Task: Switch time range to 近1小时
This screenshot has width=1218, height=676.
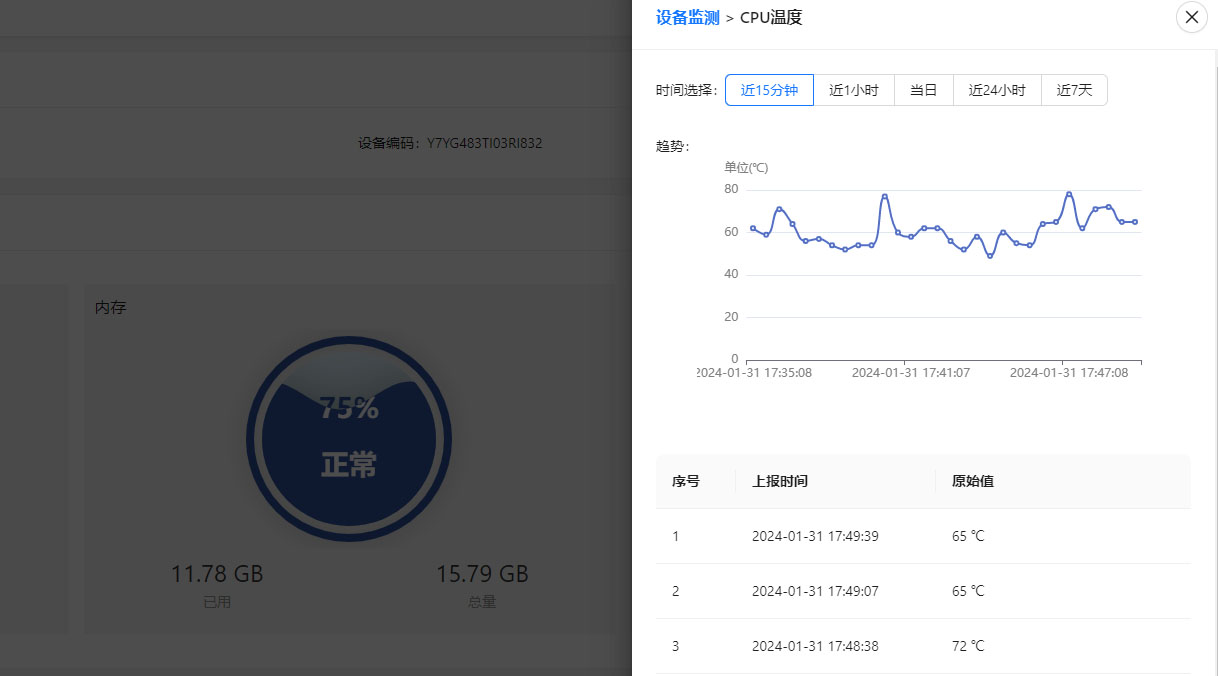Action: coord(853,90)
